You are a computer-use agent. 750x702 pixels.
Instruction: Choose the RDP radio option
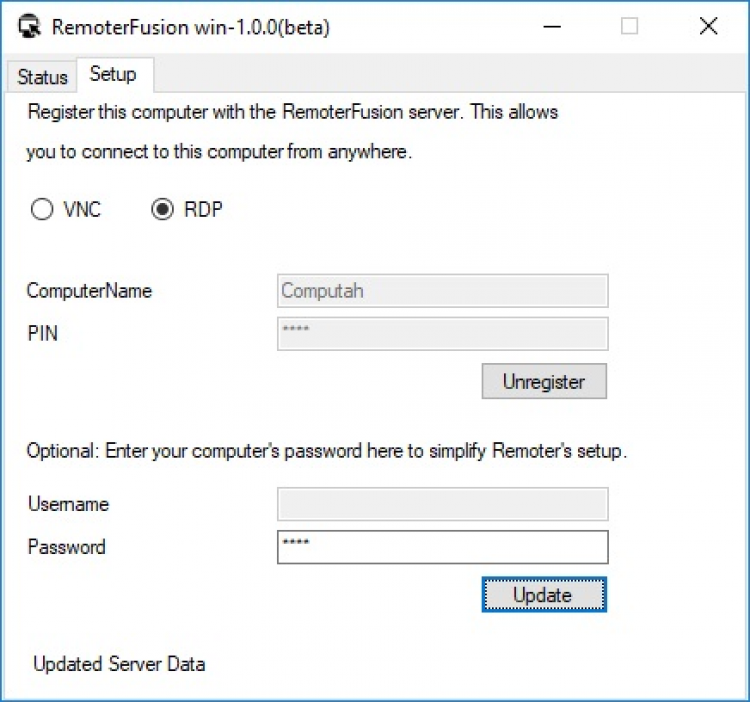(x=162, y=210)
